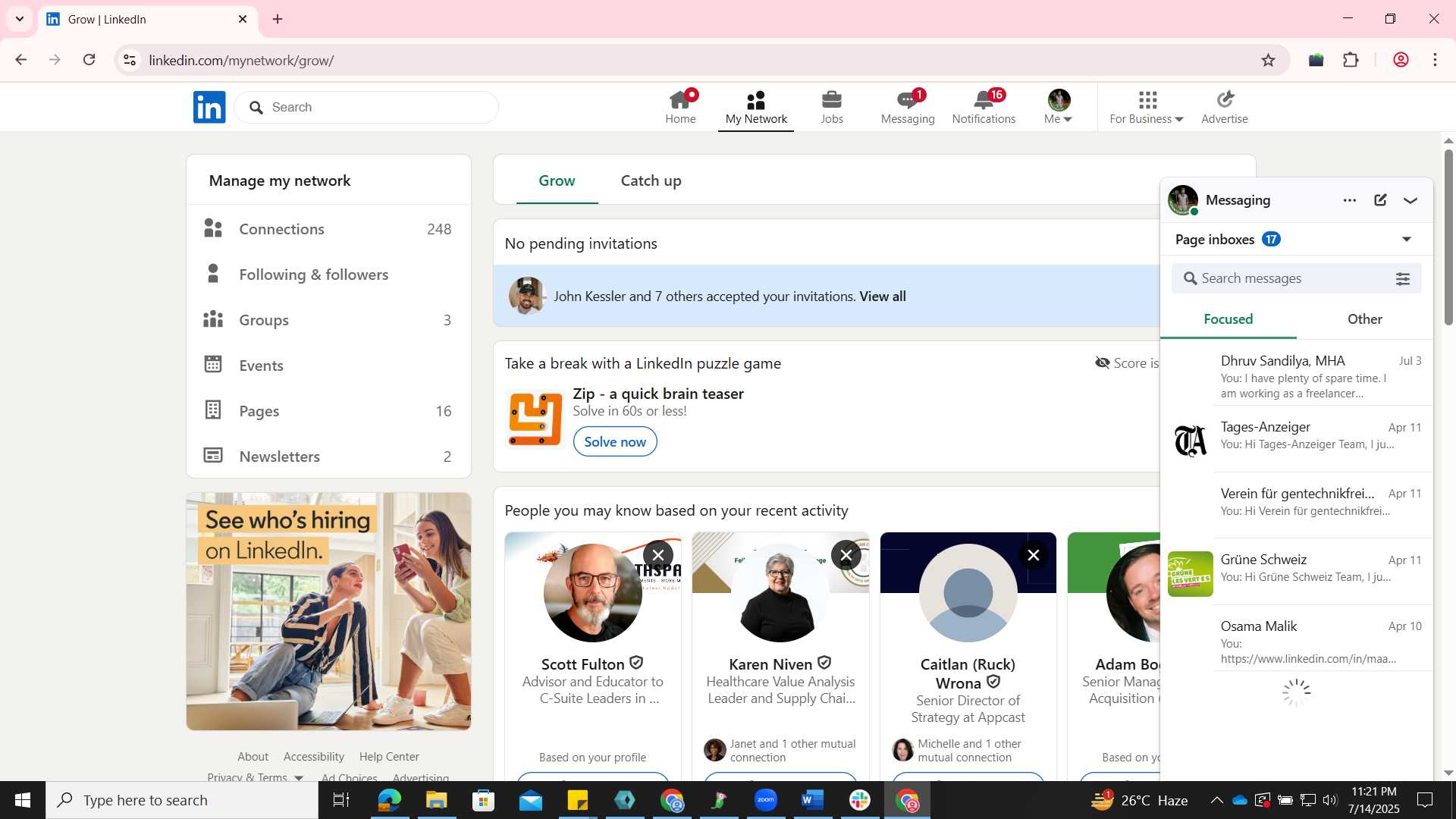Open the Zip puzzle game icon
Image resolution: width=1456 pixels, height=819 pixels.
point(535,419)
